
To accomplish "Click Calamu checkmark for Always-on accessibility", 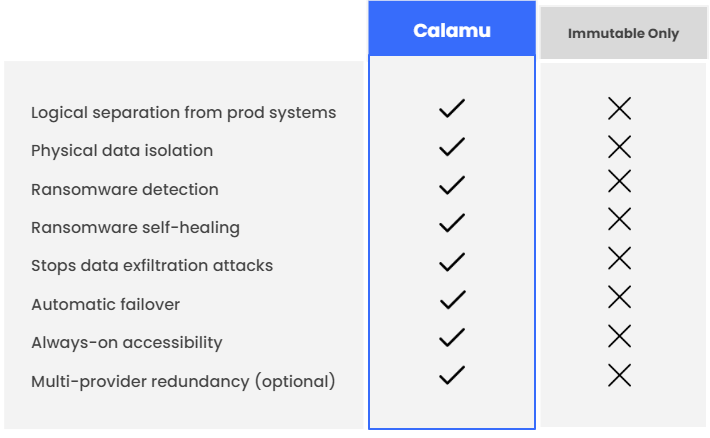I will pyautogui.click(x=452, y=337).
